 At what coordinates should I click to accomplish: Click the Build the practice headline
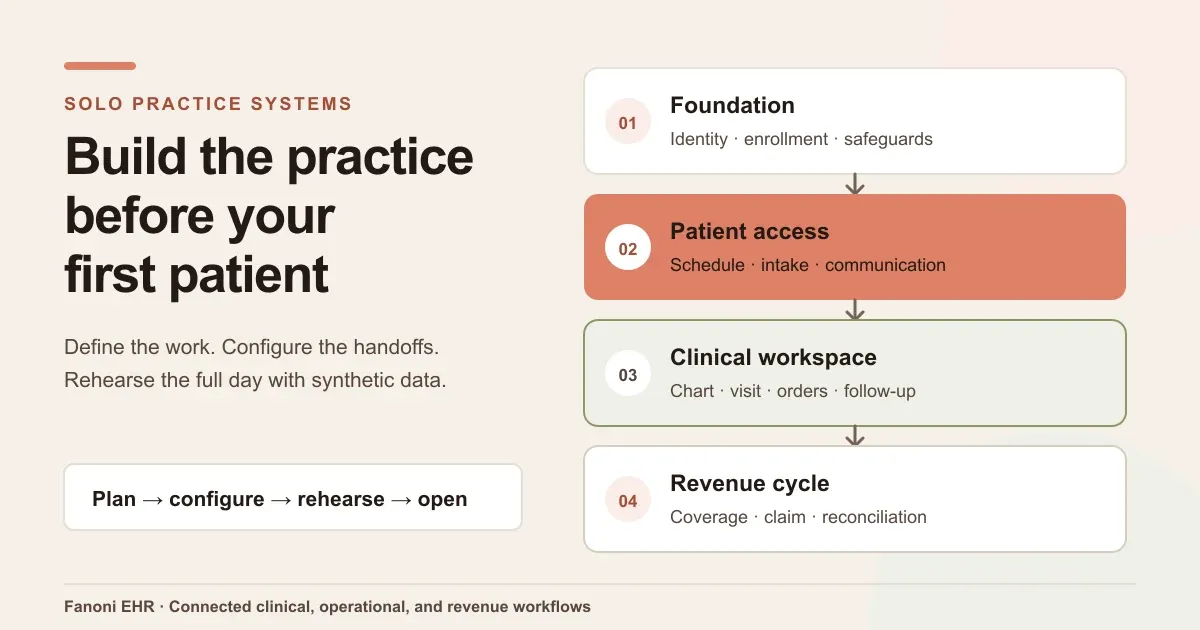(269, 215)
